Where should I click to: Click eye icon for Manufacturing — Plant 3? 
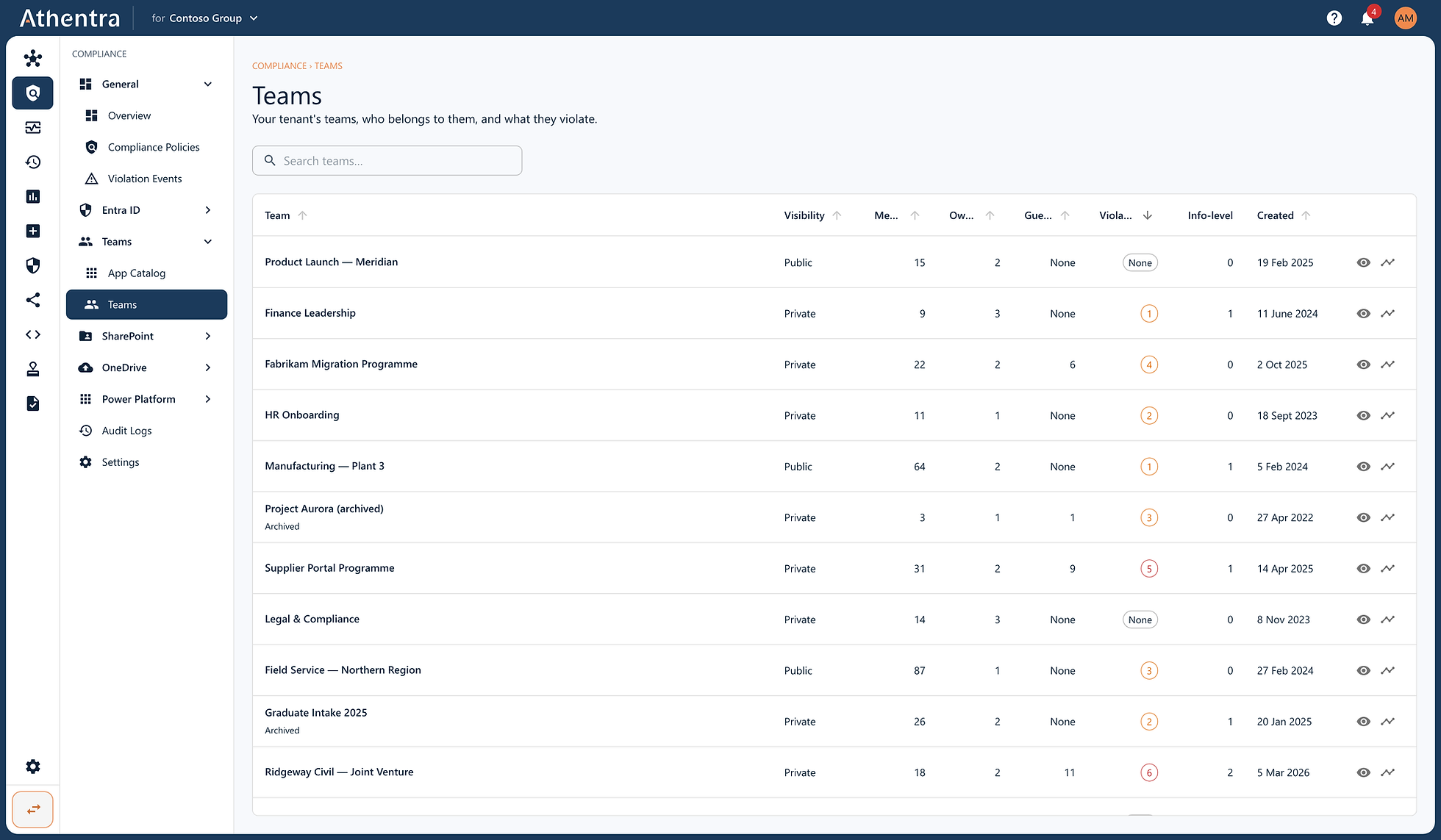click(1364, 467)
